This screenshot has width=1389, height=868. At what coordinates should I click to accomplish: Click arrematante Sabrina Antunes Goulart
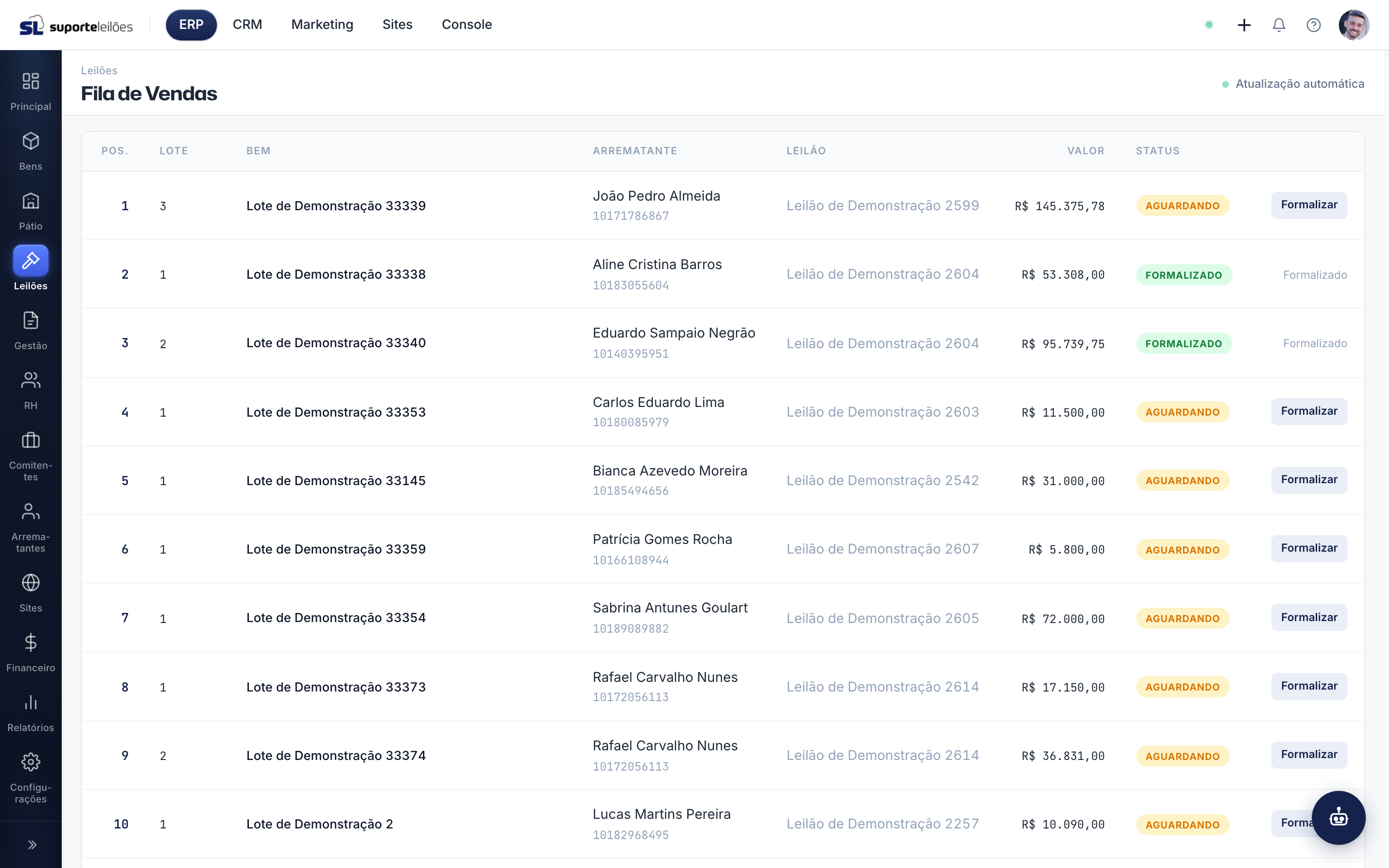[670, 608]
